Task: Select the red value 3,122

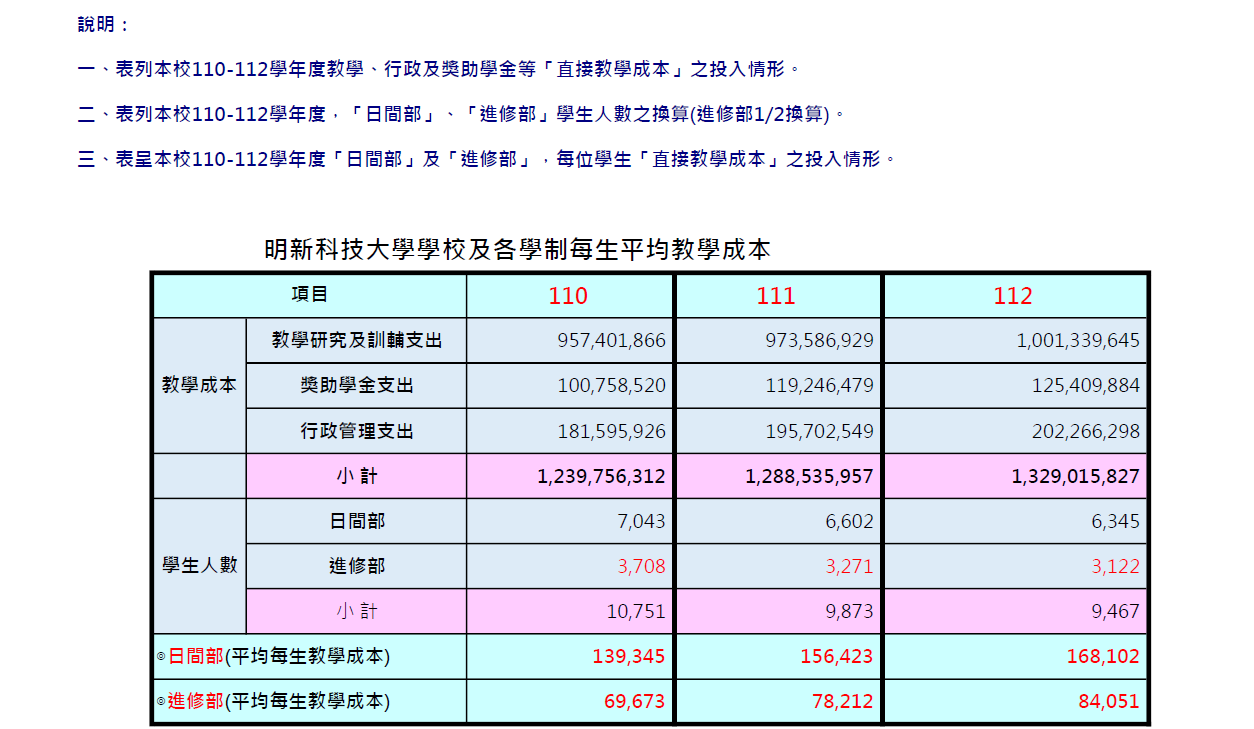Action: click(1116, 567)
